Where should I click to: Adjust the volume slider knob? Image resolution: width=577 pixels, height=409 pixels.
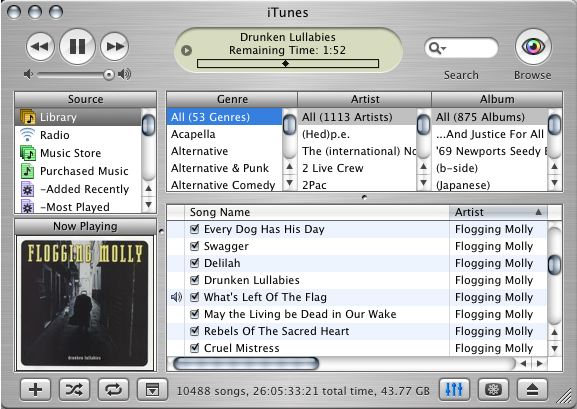click(x=109, y=75)
